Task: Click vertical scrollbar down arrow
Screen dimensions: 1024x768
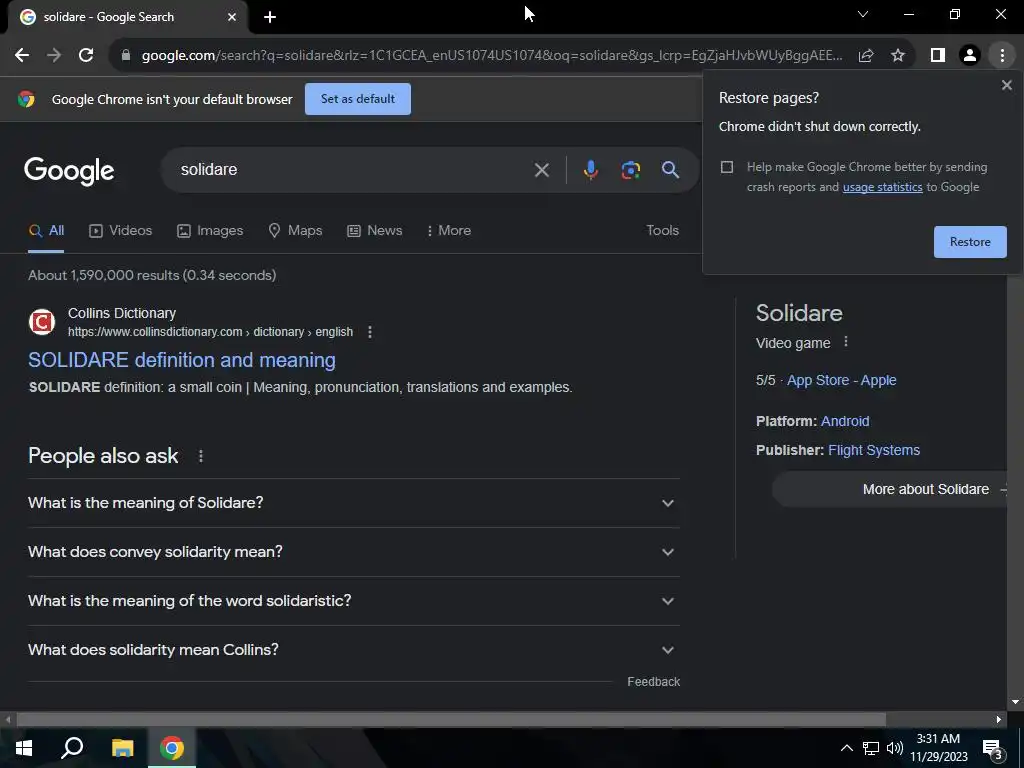Action: point(1015,703)
